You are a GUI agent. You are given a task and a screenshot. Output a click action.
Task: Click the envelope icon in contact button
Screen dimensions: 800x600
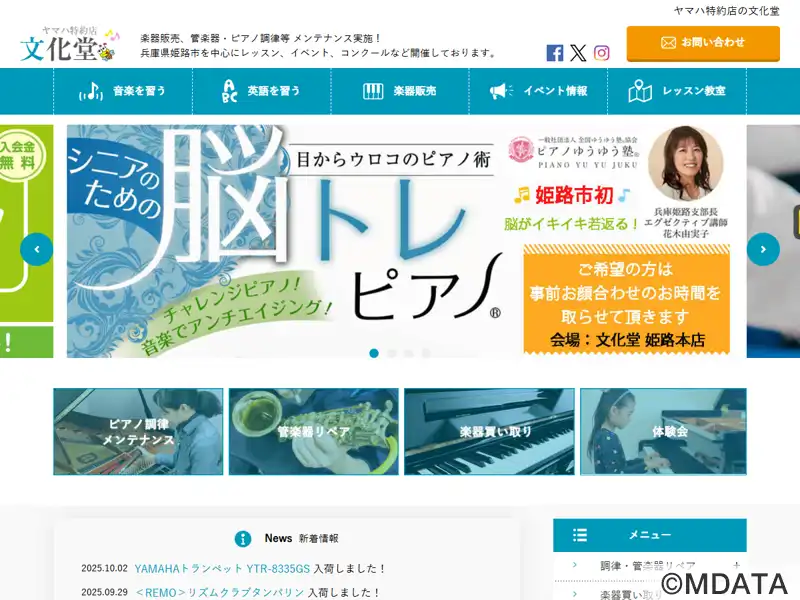coord(668,42)
